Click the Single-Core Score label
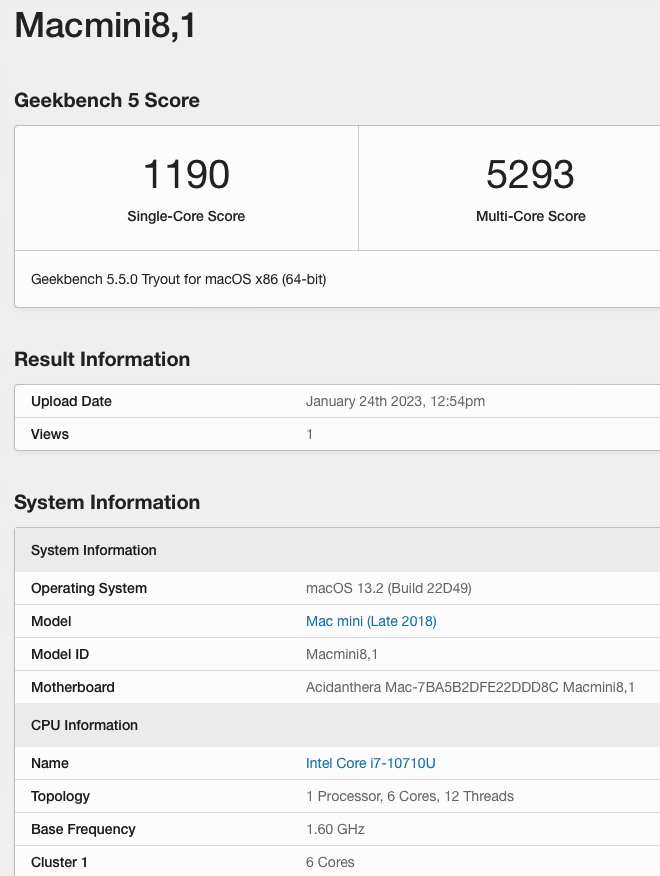This screenshot has height=876, width=660. [186, 216]
